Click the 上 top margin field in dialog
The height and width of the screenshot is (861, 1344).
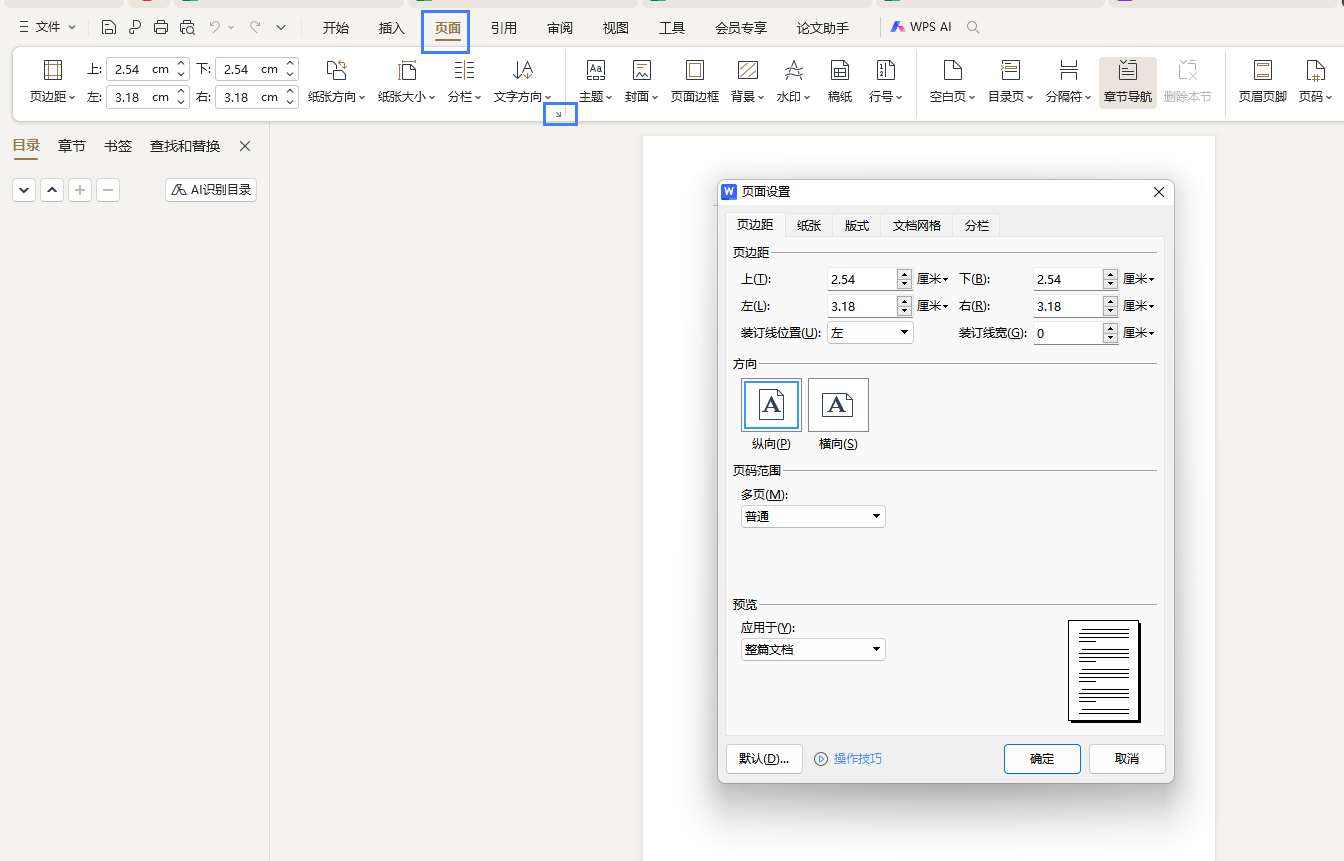tap(862, 279)
